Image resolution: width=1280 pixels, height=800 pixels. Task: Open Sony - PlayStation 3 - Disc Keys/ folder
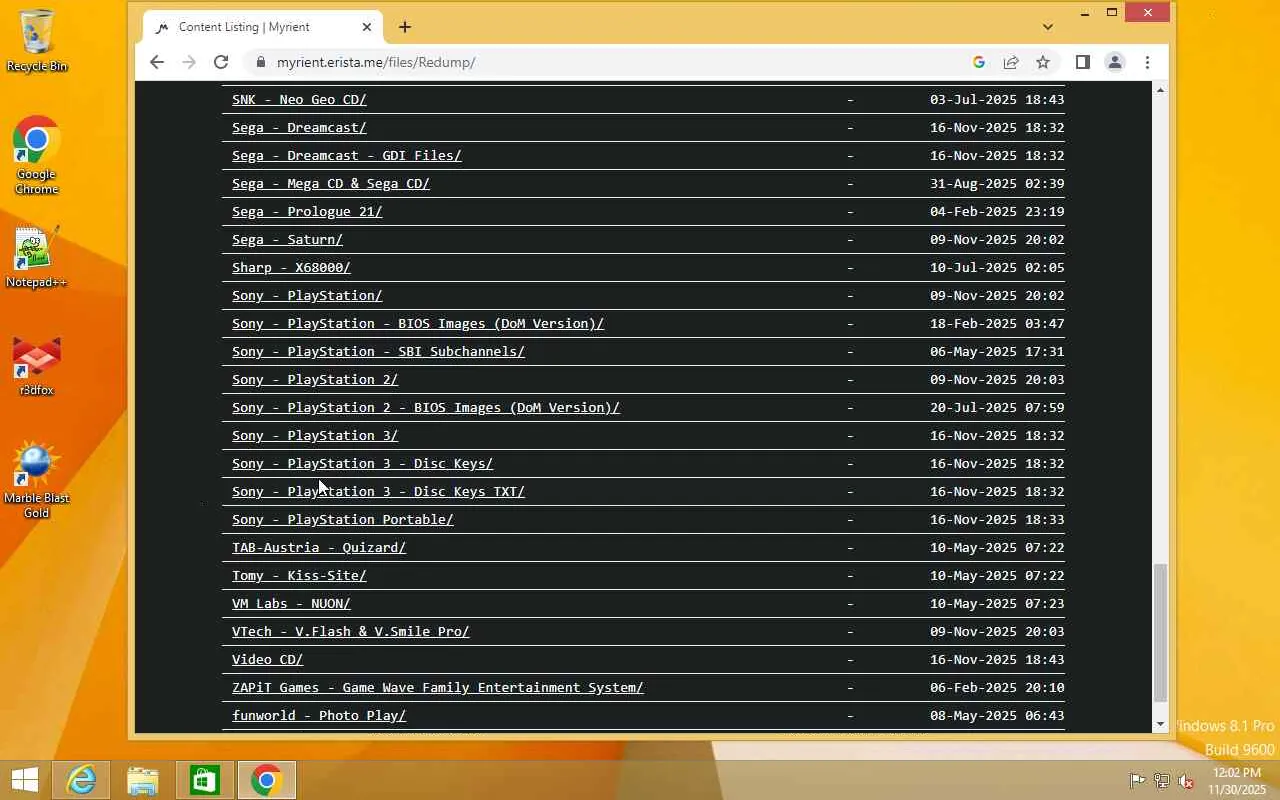tap(362, 464)
